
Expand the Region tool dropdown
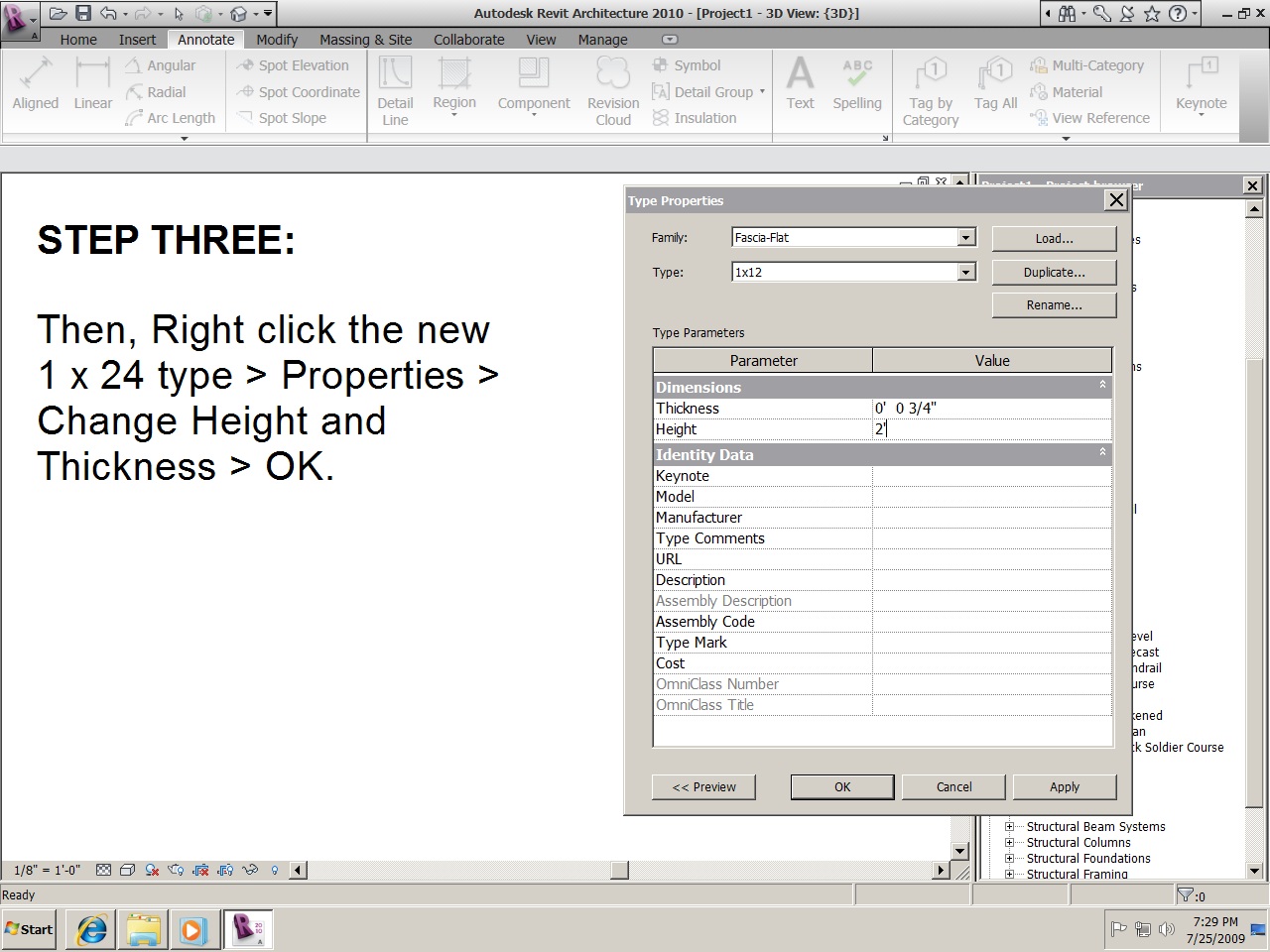pyautogui.click(x=454, y=115)
